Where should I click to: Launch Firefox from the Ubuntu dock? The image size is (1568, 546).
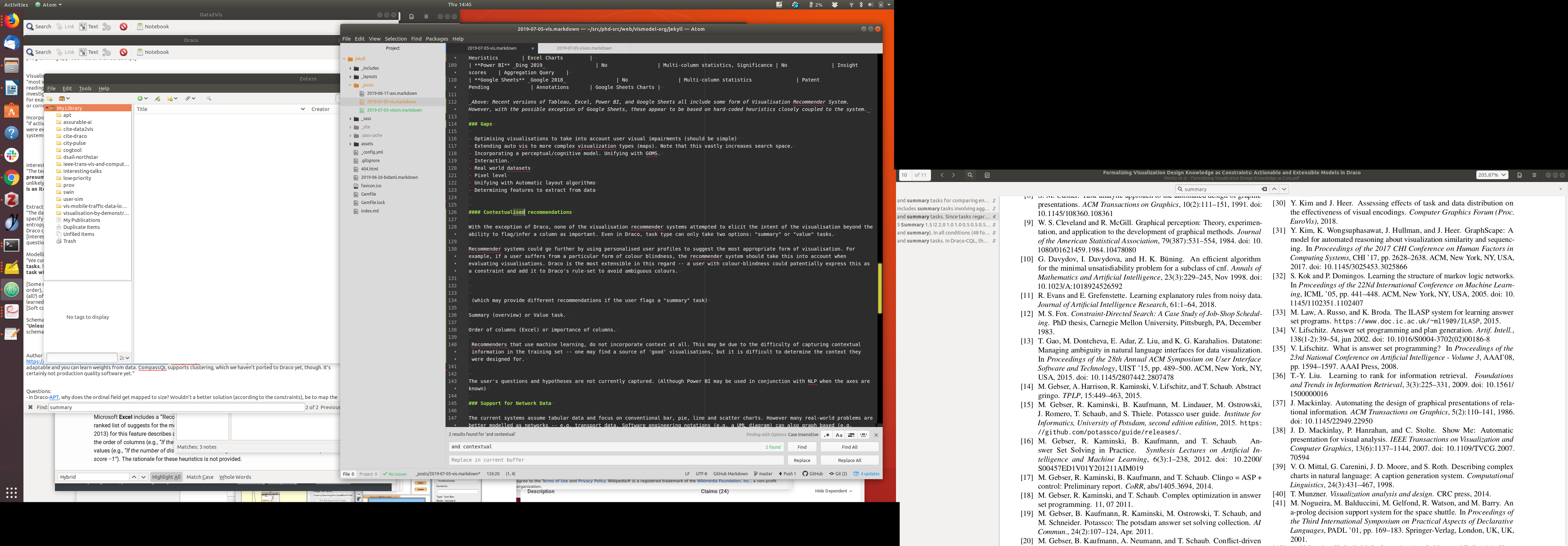point(12,21)
